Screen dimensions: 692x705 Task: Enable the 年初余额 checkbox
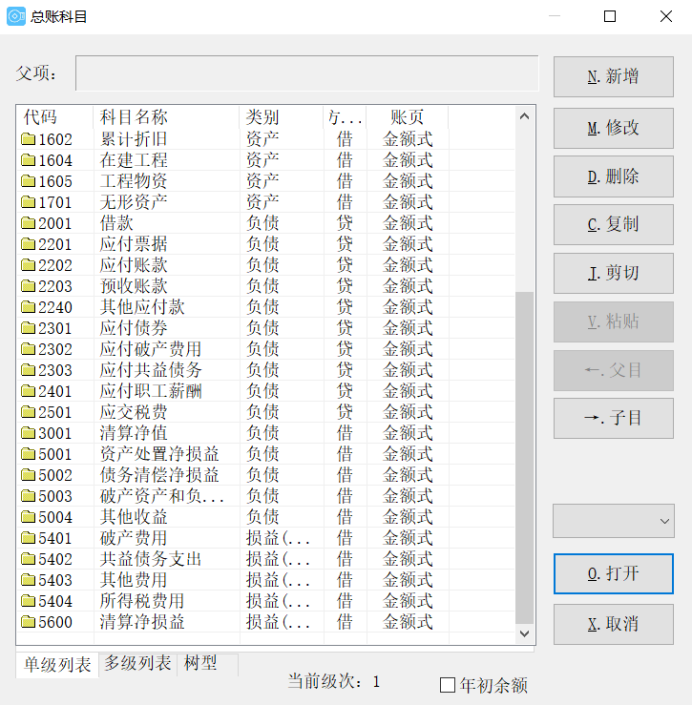tap(448, 685)
